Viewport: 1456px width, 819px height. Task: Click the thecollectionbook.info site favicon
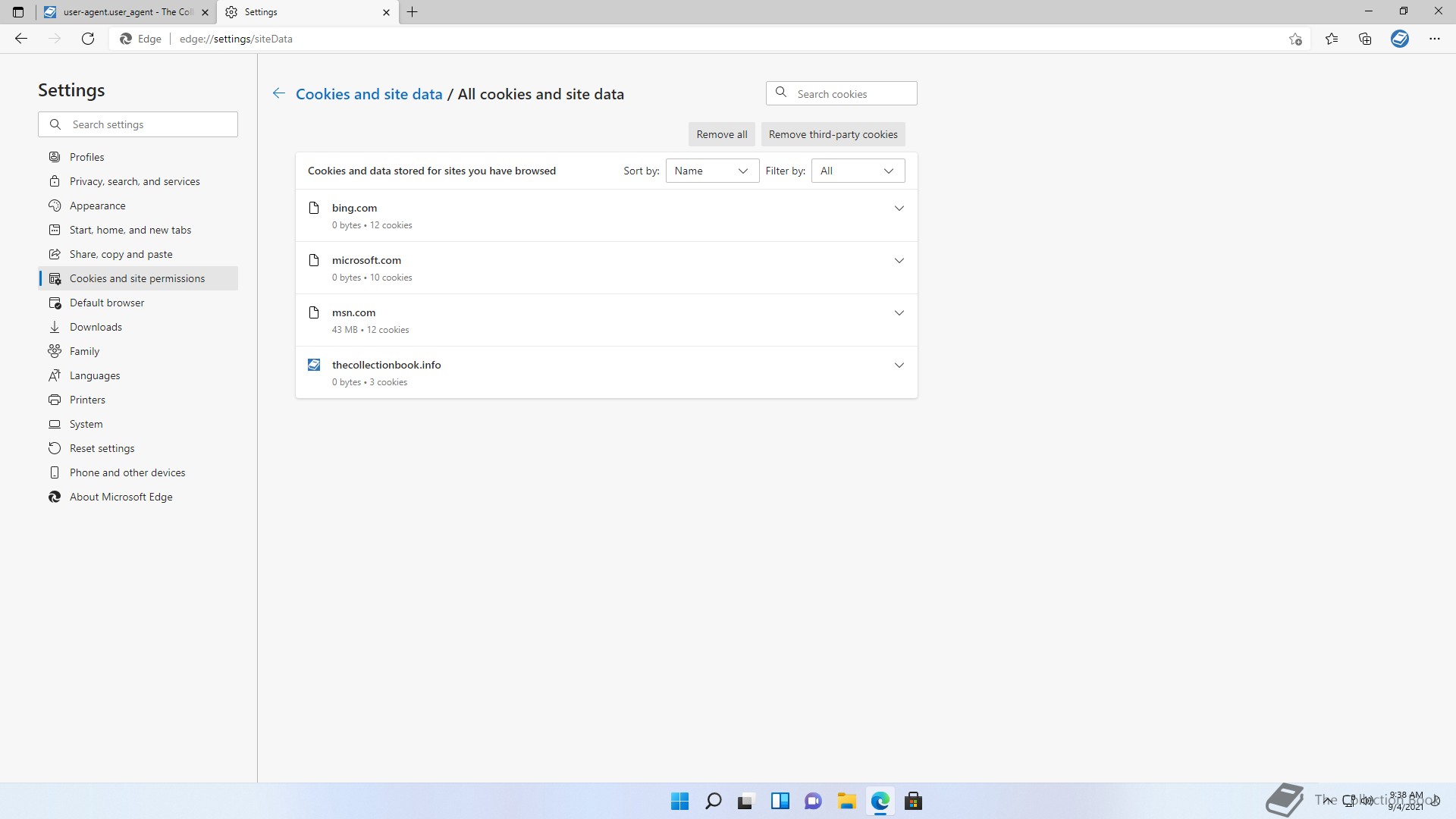314,365
